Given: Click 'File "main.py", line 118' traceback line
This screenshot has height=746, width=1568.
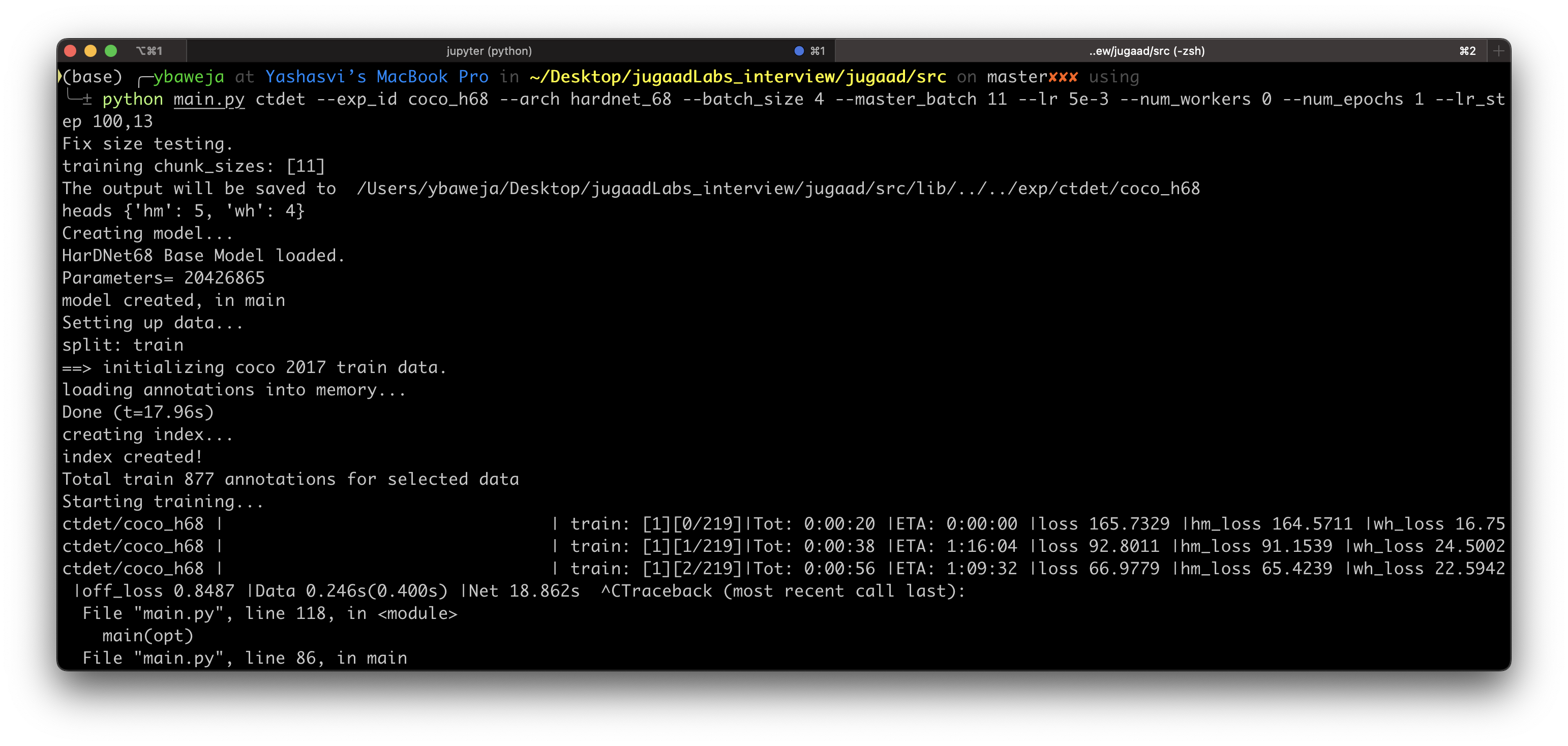Looking at the screenshot, I should [x=269, y=613].
